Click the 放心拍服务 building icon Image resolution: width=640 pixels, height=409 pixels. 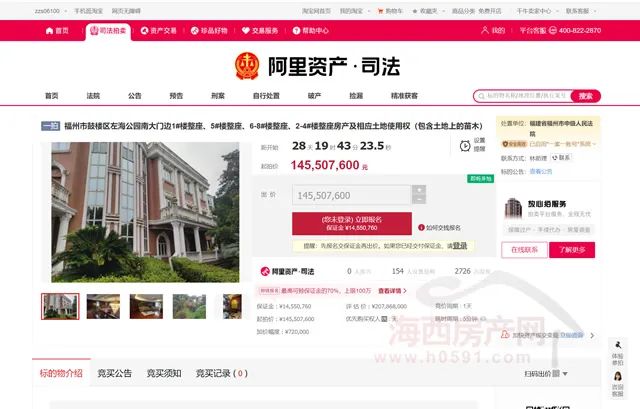tap(513, 208)
